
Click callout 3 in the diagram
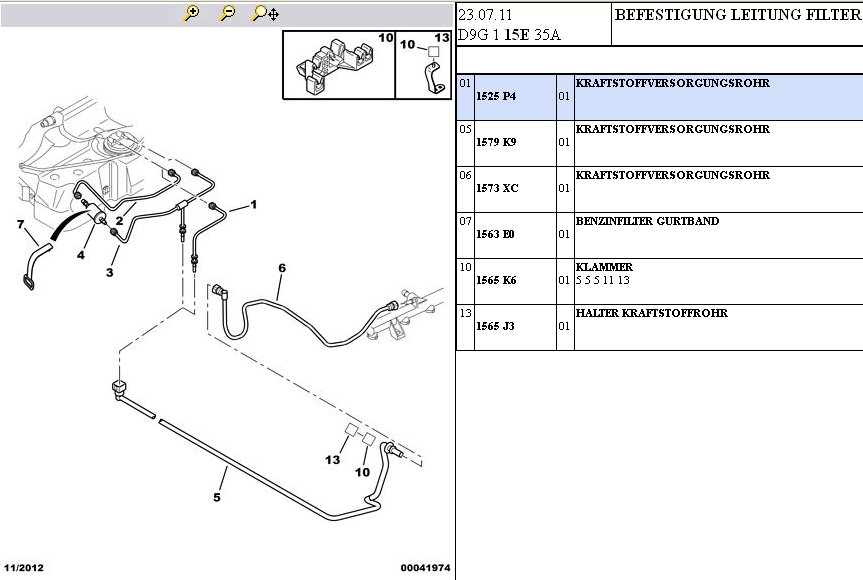[x=110, y=272]
